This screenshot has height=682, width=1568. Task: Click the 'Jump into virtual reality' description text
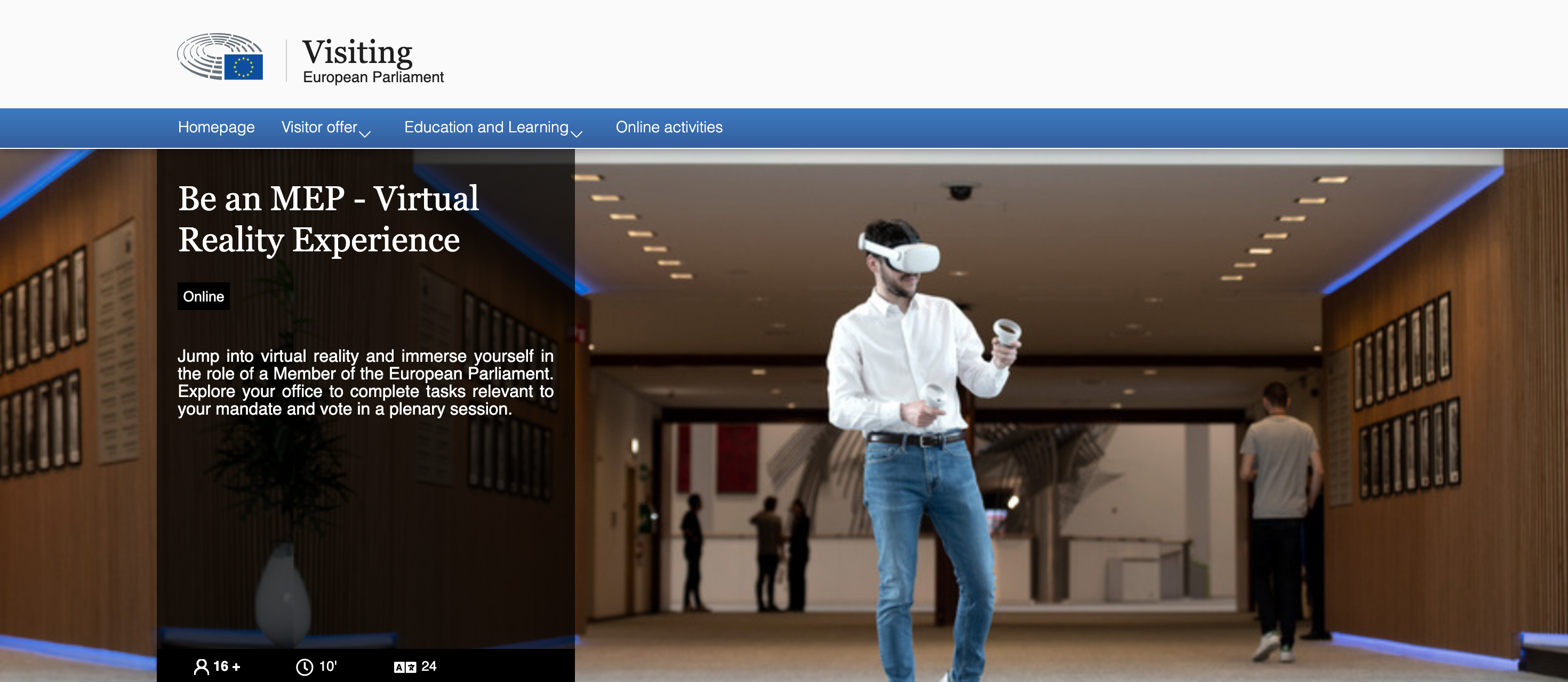[365, 383]
